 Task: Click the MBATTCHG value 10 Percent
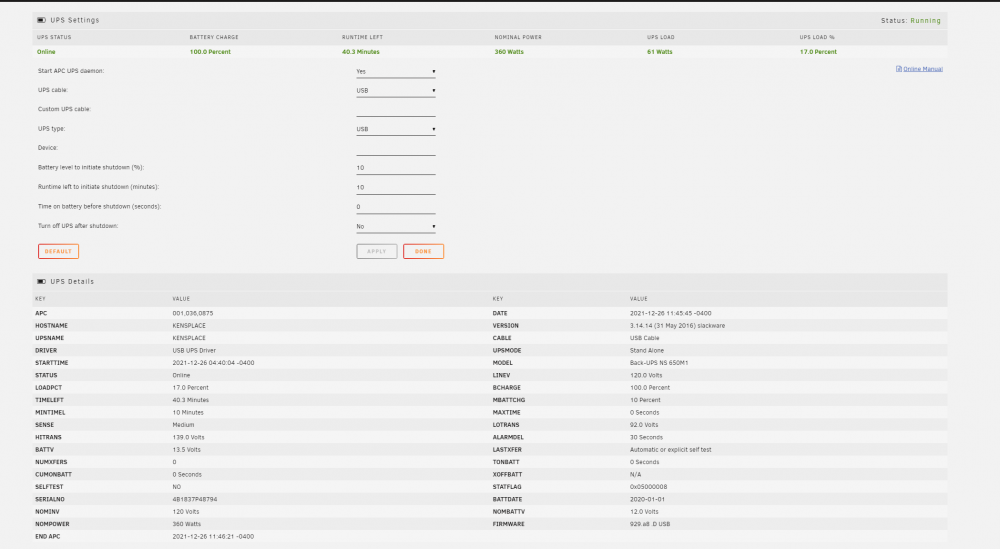(645, 400)
